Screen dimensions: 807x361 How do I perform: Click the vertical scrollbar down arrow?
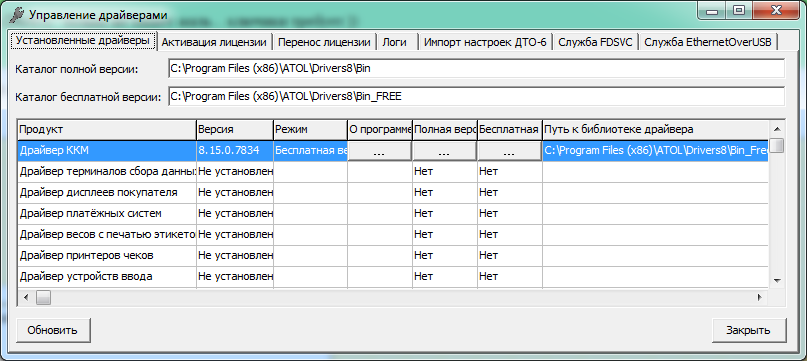(777, 281)
